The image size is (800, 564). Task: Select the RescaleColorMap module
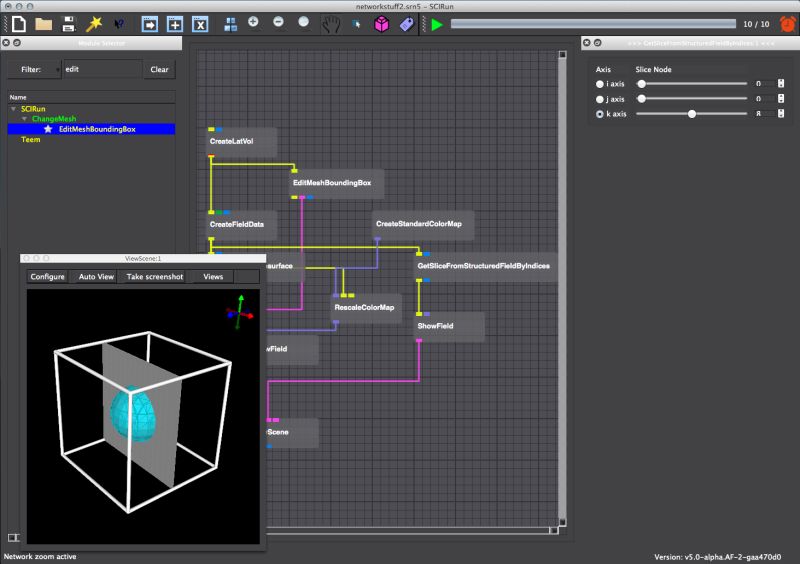click(366, 308)
